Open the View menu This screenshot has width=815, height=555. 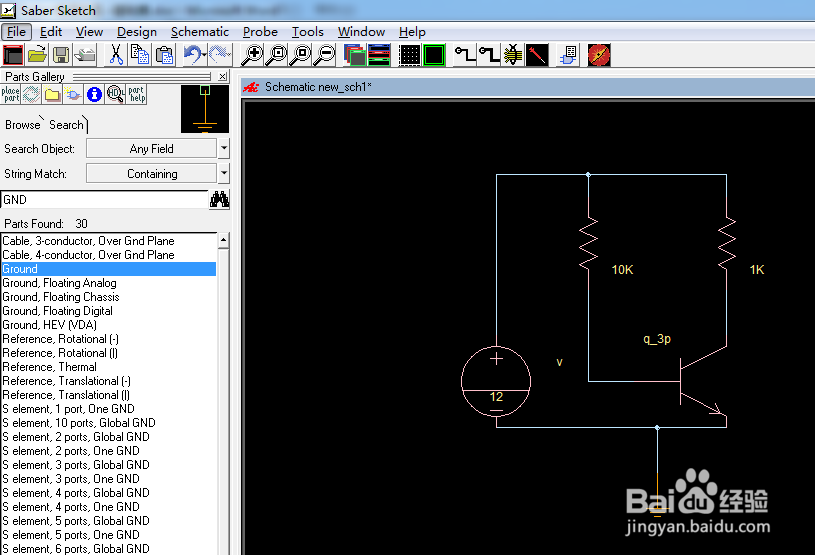[89, 32]
